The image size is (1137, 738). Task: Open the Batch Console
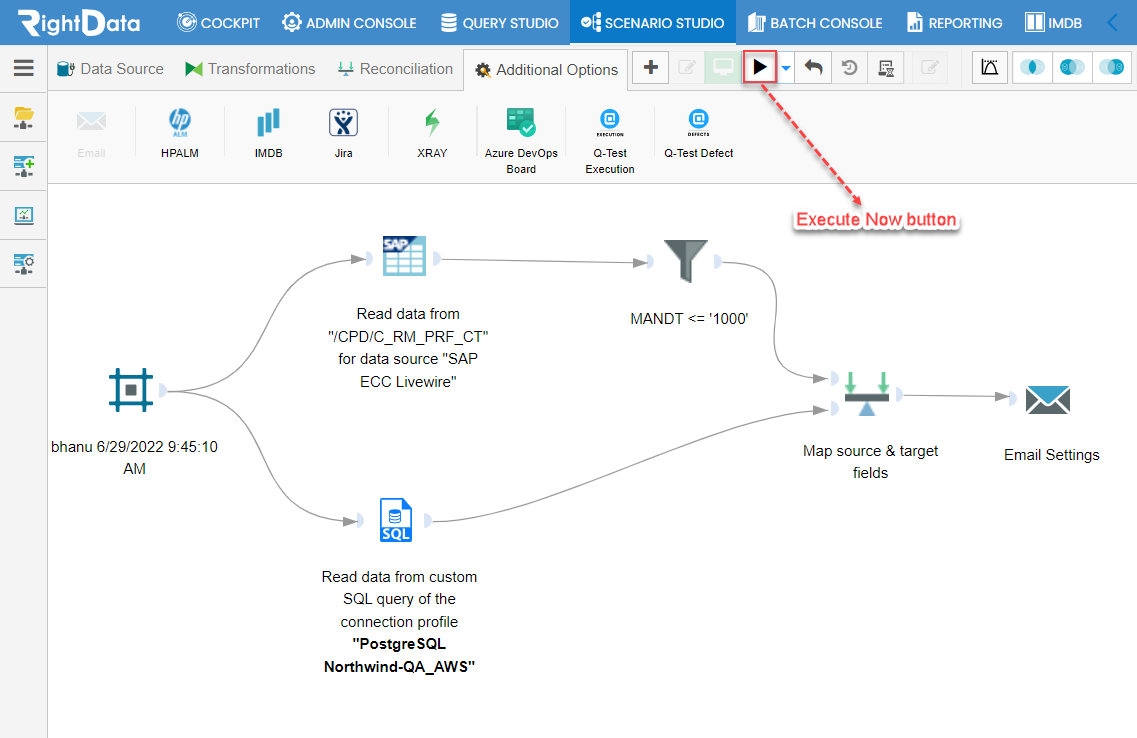click(x=814, y=22)
